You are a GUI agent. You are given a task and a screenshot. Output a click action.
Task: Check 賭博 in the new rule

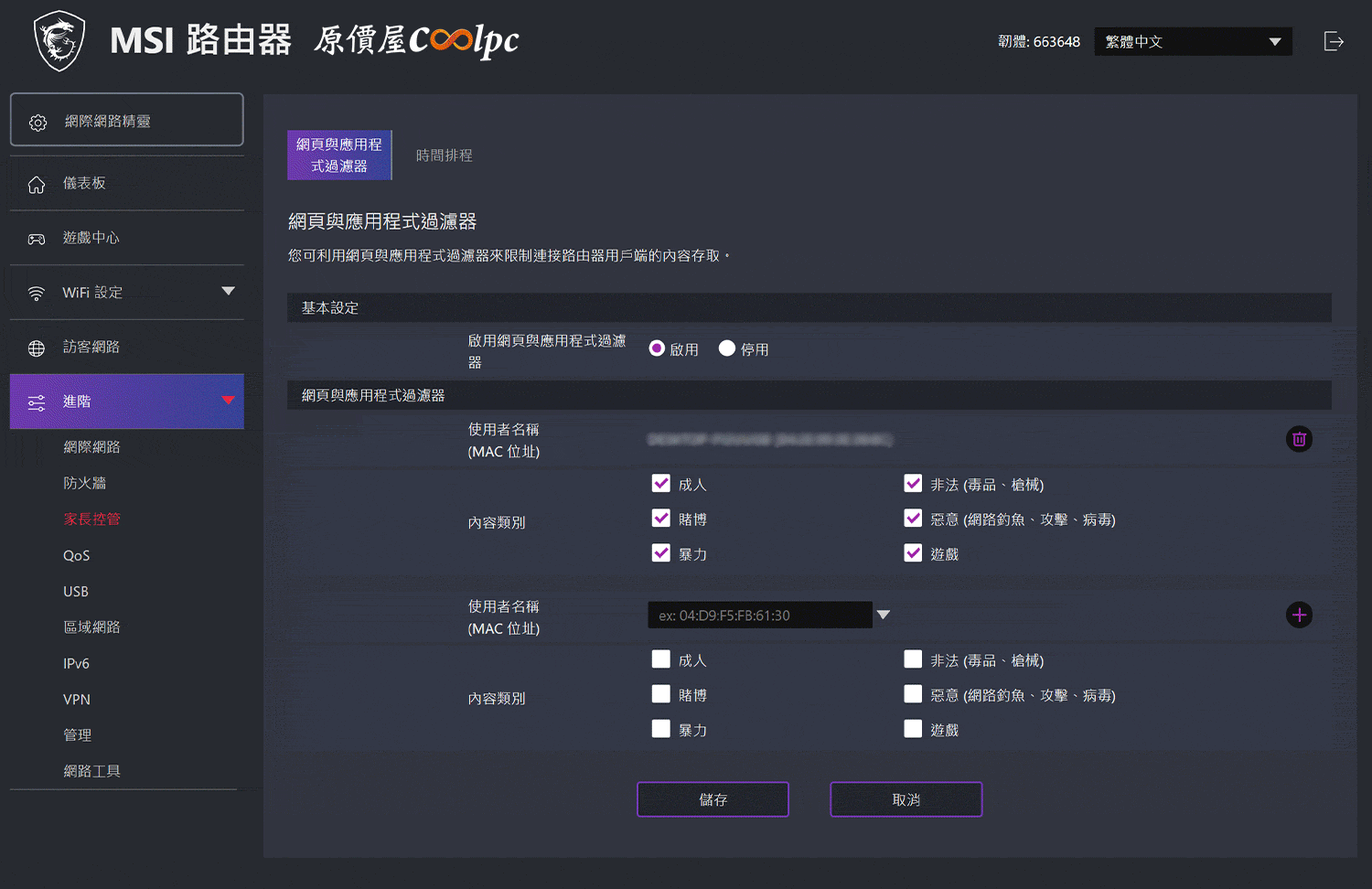point(661,693)
